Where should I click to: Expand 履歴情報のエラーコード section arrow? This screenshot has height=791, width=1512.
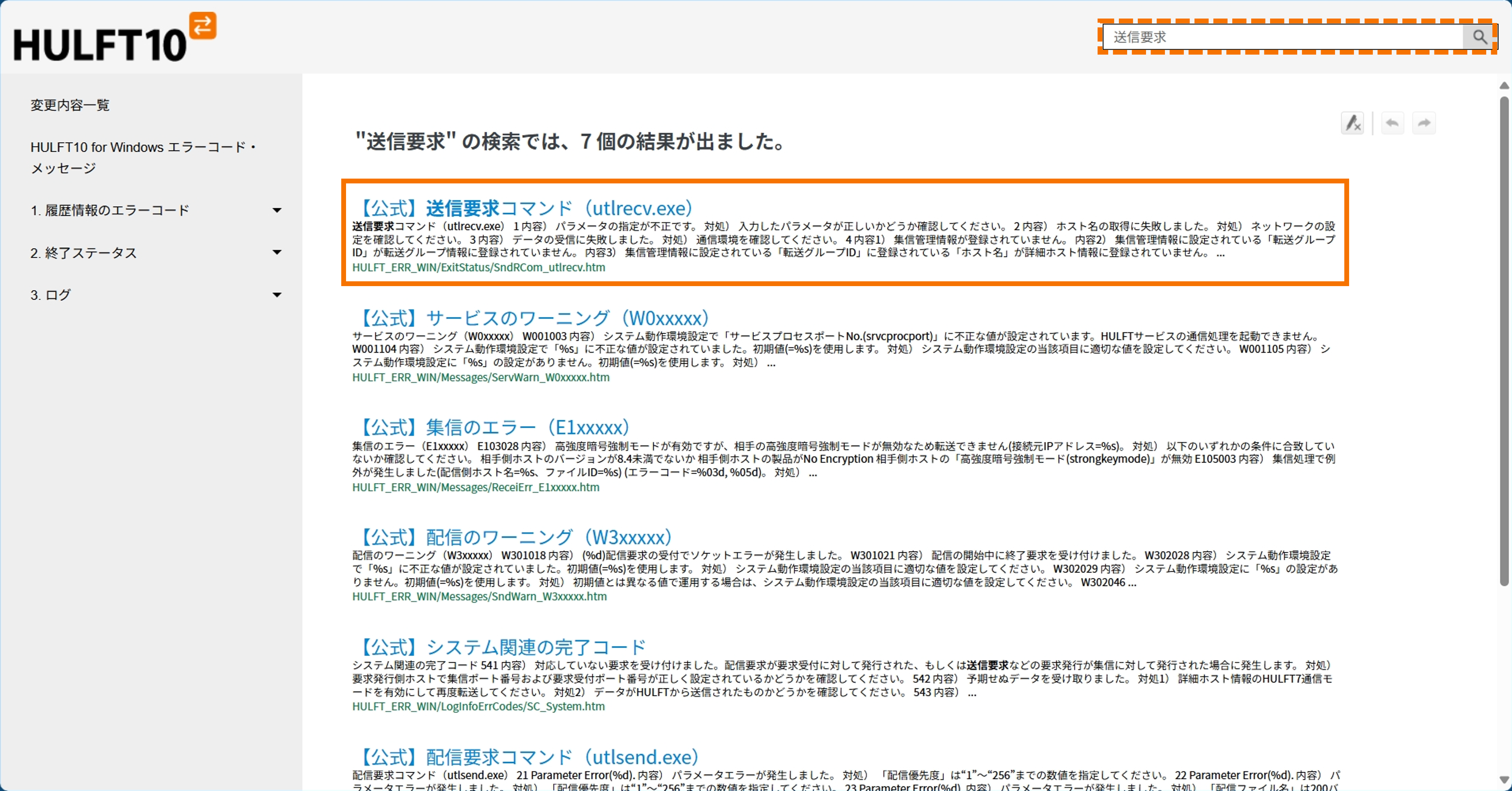coord(277,210)
